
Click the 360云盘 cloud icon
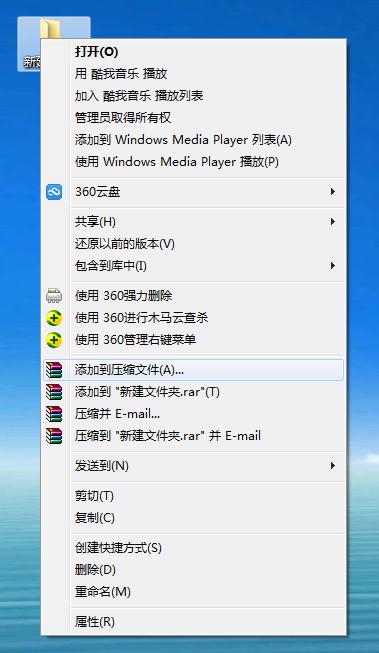click(x=54, y=192)
